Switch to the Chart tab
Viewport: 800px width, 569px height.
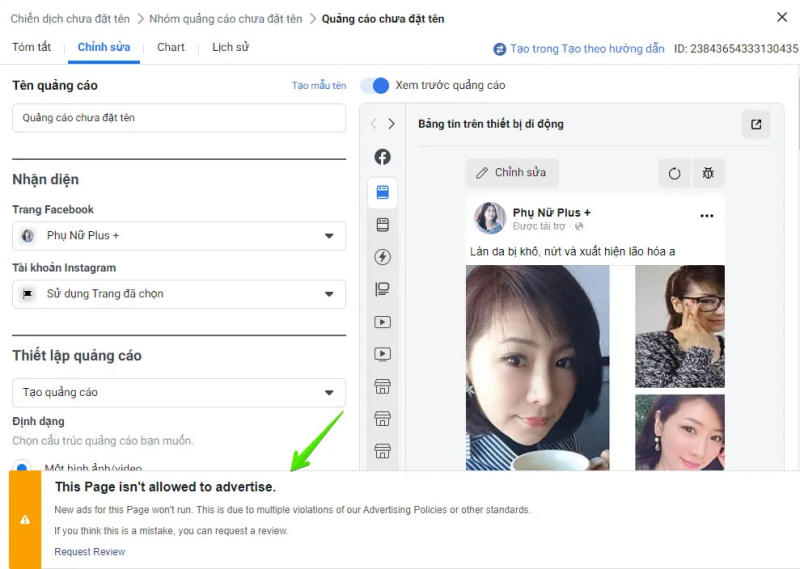coord(171,47)
